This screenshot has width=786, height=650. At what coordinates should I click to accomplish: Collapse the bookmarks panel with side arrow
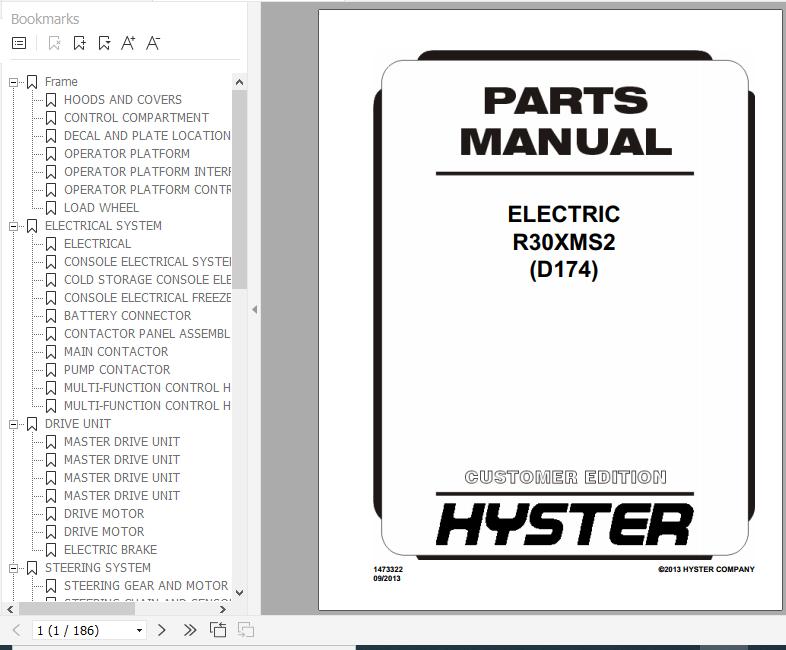pos(255,310)
